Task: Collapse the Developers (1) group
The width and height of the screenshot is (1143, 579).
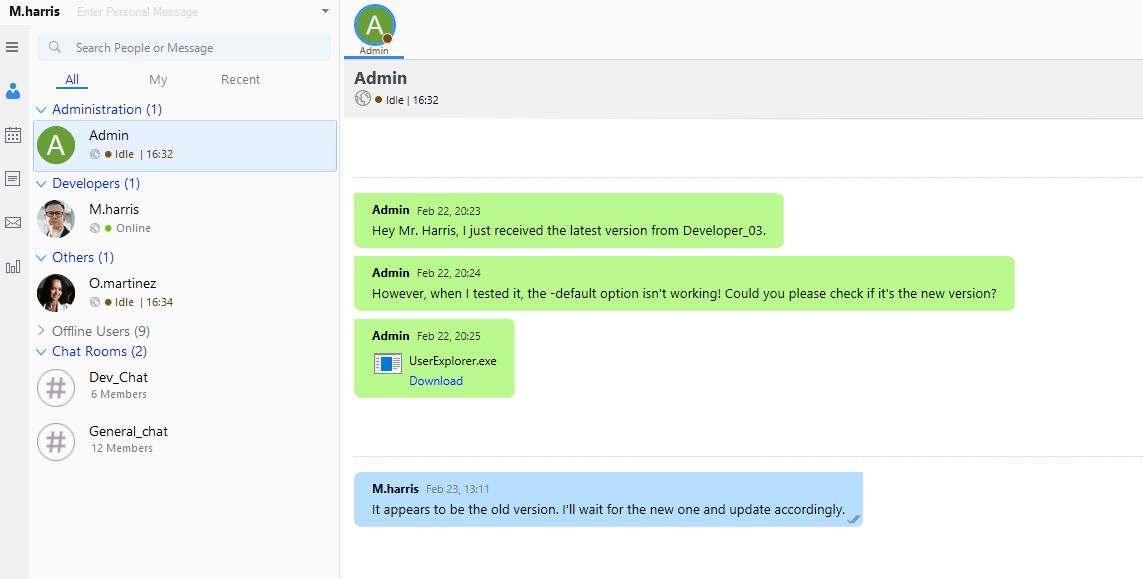Action: [x=41, y=184]
